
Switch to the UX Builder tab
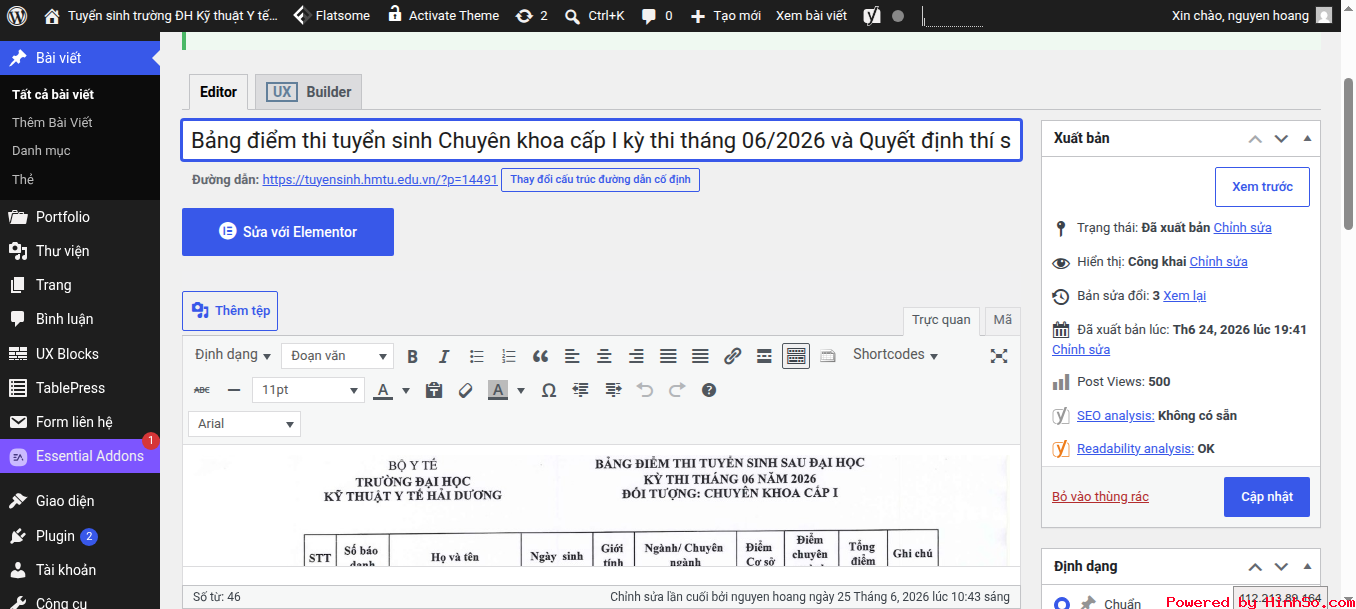click(x=308, y=92)
